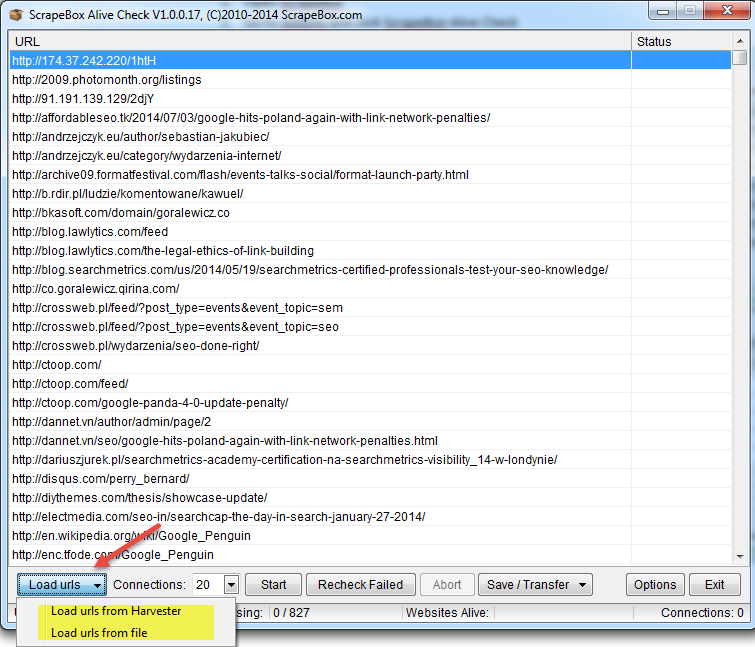Screen dimensions: 755x647
Task: Click the ScrapeBox box icon in title bar
Action: pos(16,15)
